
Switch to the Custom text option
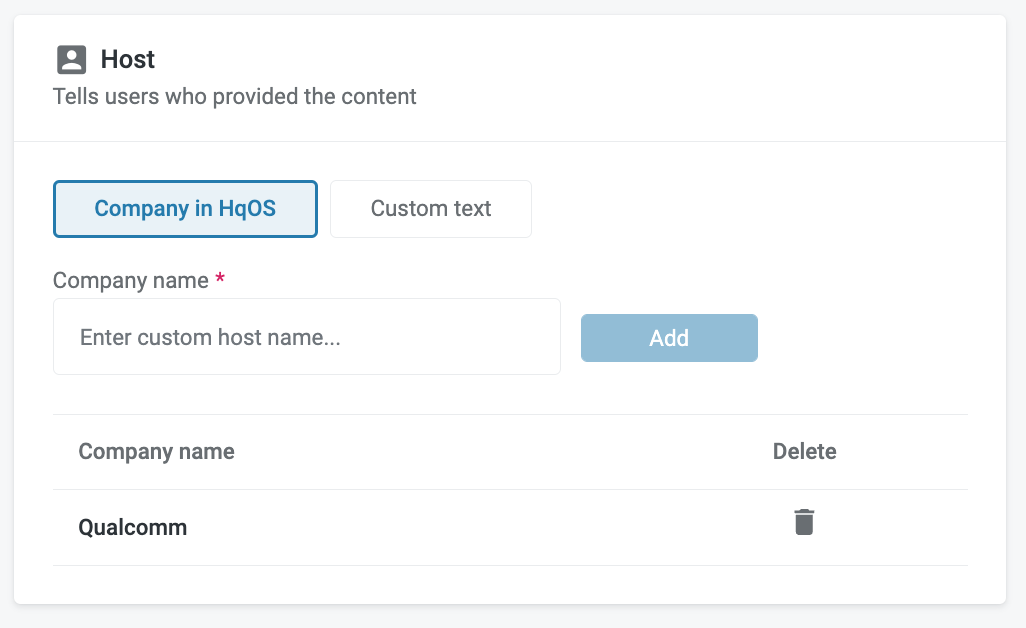[x=430, y=209]
